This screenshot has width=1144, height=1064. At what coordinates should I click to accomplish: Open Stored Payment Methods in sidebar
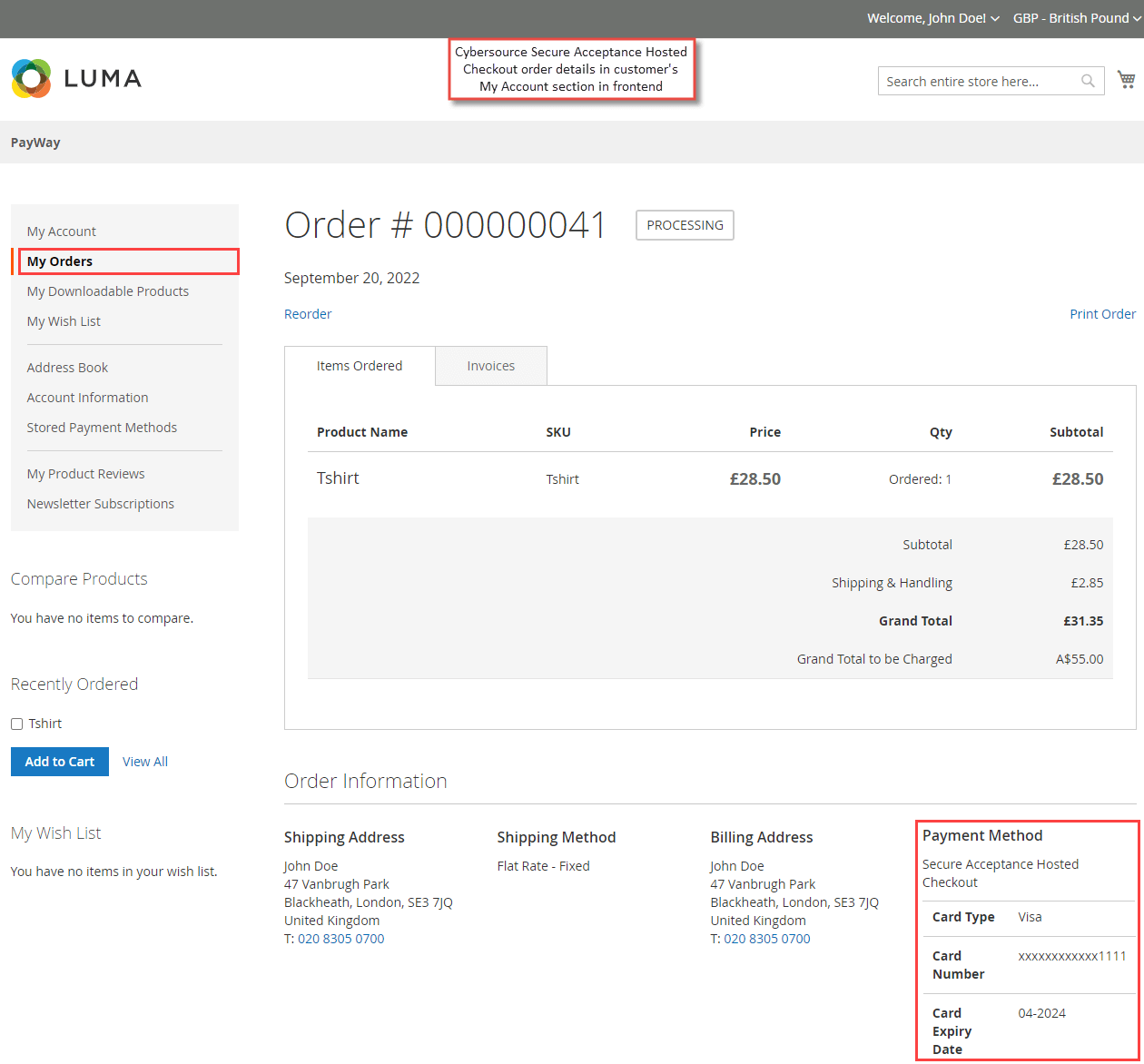click(x=102, y=428)
